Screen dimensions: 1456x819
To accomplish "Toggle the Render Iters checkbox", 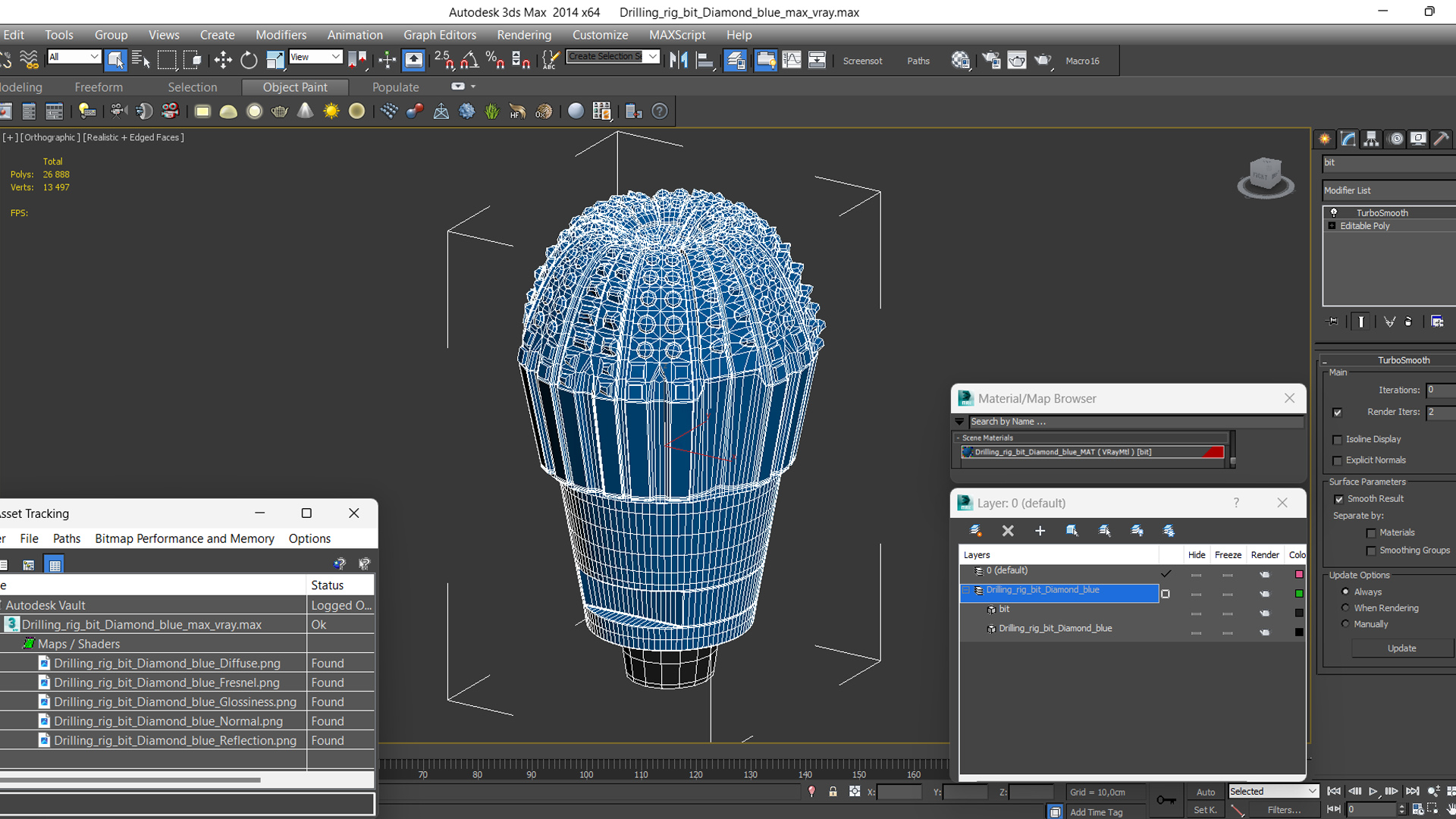I will click(x=1338, y=413).
